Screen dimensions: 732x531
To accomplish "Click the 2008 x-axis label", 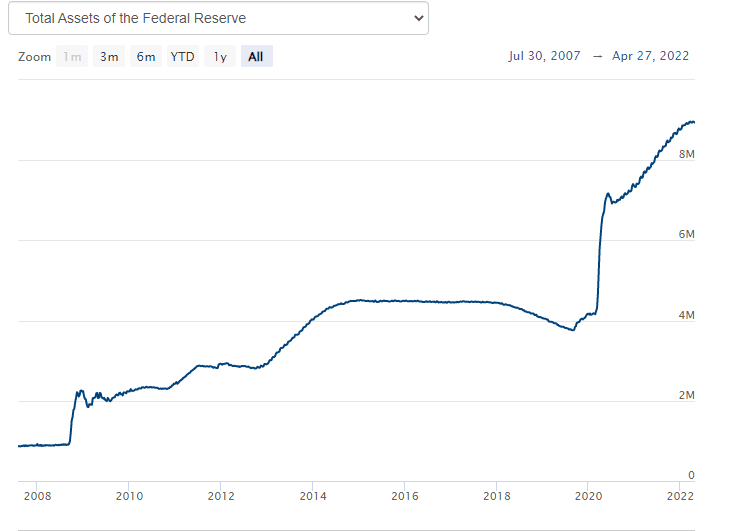I will click(x=37, y=496).
